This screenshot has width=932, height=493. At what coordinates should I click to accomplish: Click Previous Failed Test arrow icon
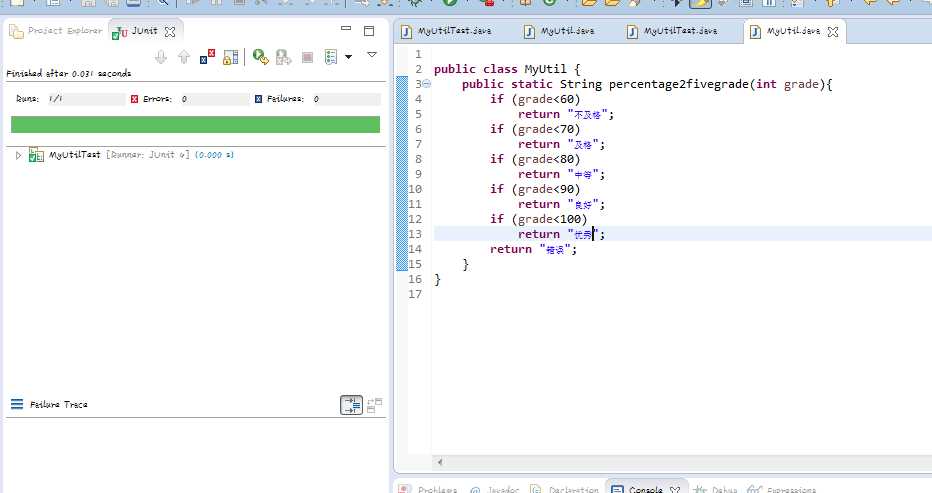point(183,57)
